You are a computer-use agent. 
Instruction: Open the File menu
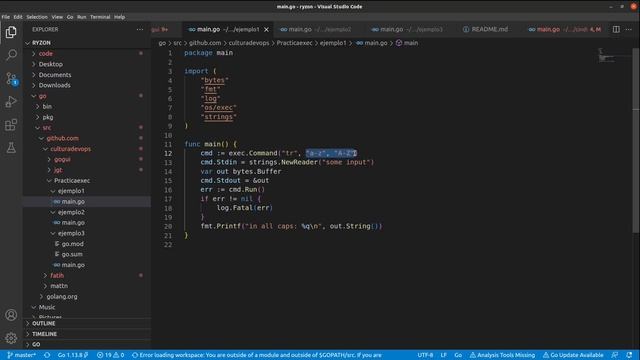pos(6,17)
